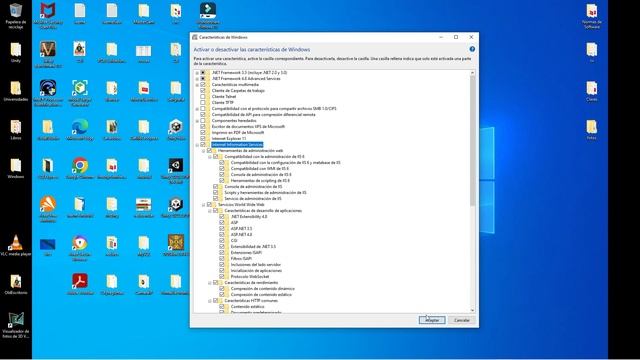Select the Libros folder on desktop

[x=16, y=130]
